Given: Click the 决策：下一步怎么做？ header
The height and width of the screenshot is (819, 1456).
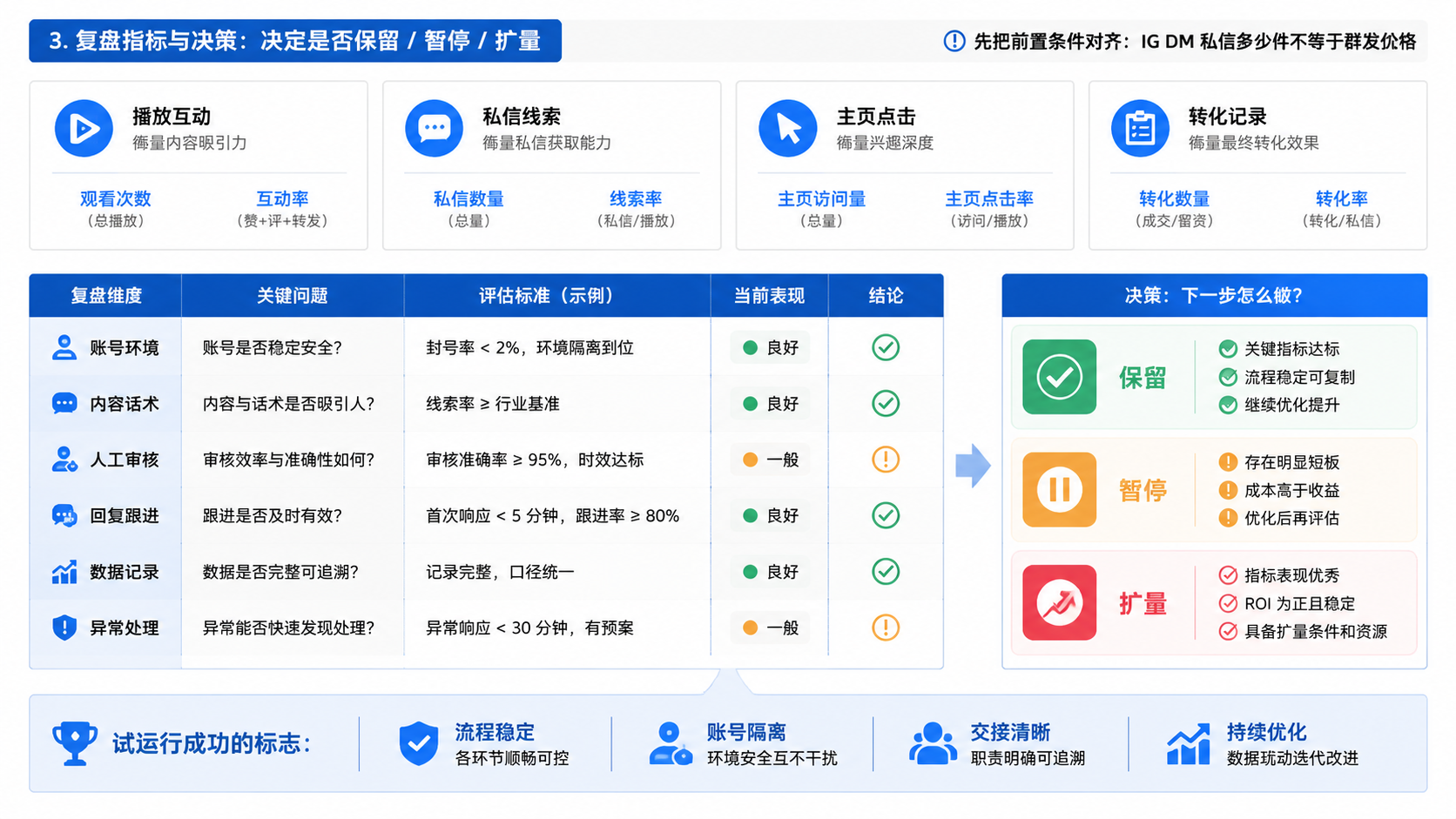Looking at the screenshot, I should pos(1214,296).
